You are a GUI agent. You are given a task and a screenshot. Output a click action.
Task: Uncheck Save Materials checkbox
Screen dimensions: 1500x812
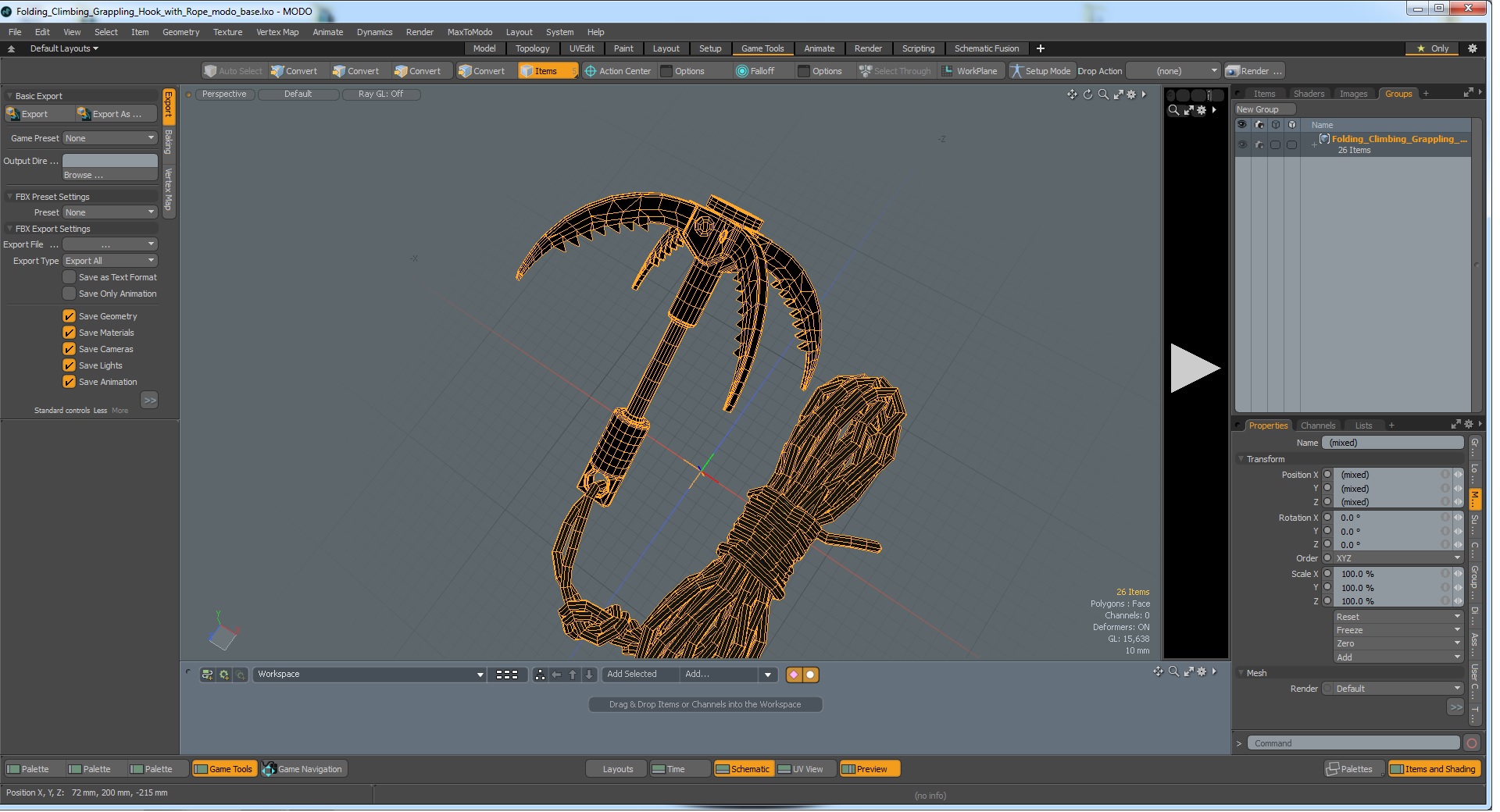point(69,333)
